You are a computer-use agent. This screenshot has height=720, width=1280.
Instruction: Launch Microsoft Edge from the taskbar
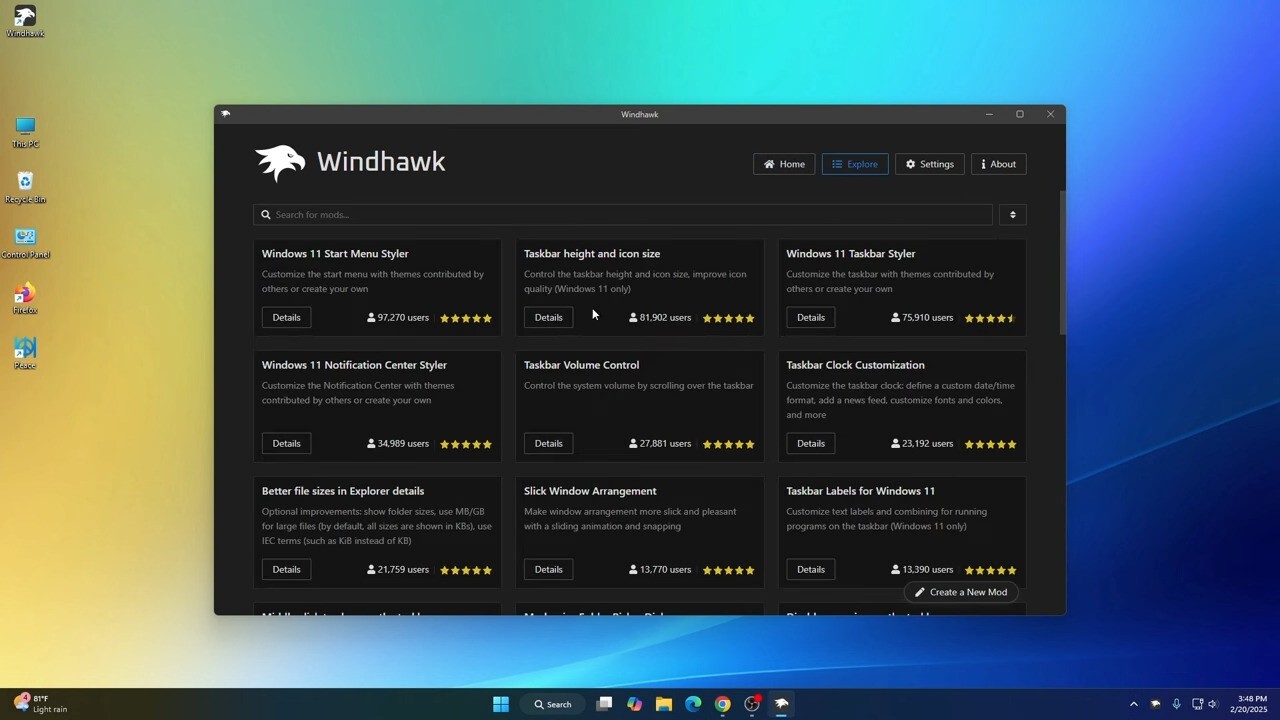[x=693, y=704]
